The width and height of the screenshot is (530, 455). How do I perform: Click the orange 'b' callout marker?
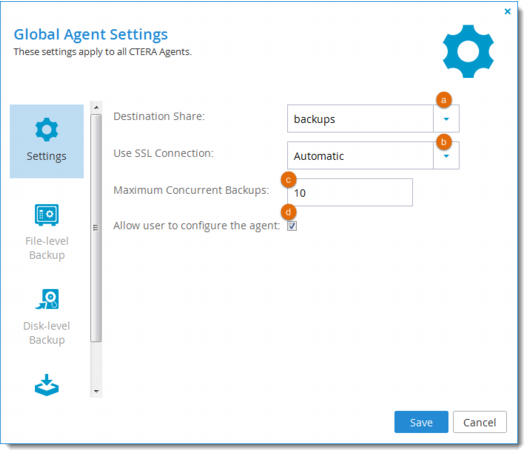pos(443,142)
